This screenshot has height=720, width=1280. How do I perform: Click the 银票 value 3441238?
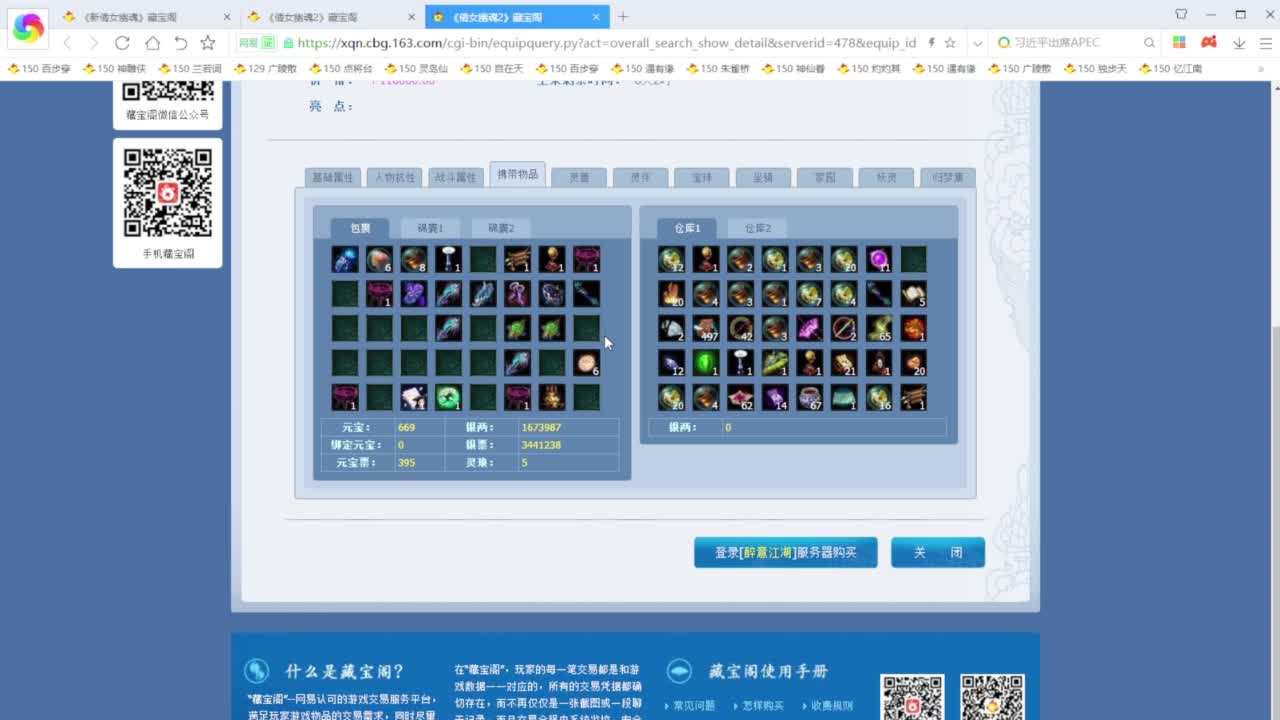(x=541, y=445)
